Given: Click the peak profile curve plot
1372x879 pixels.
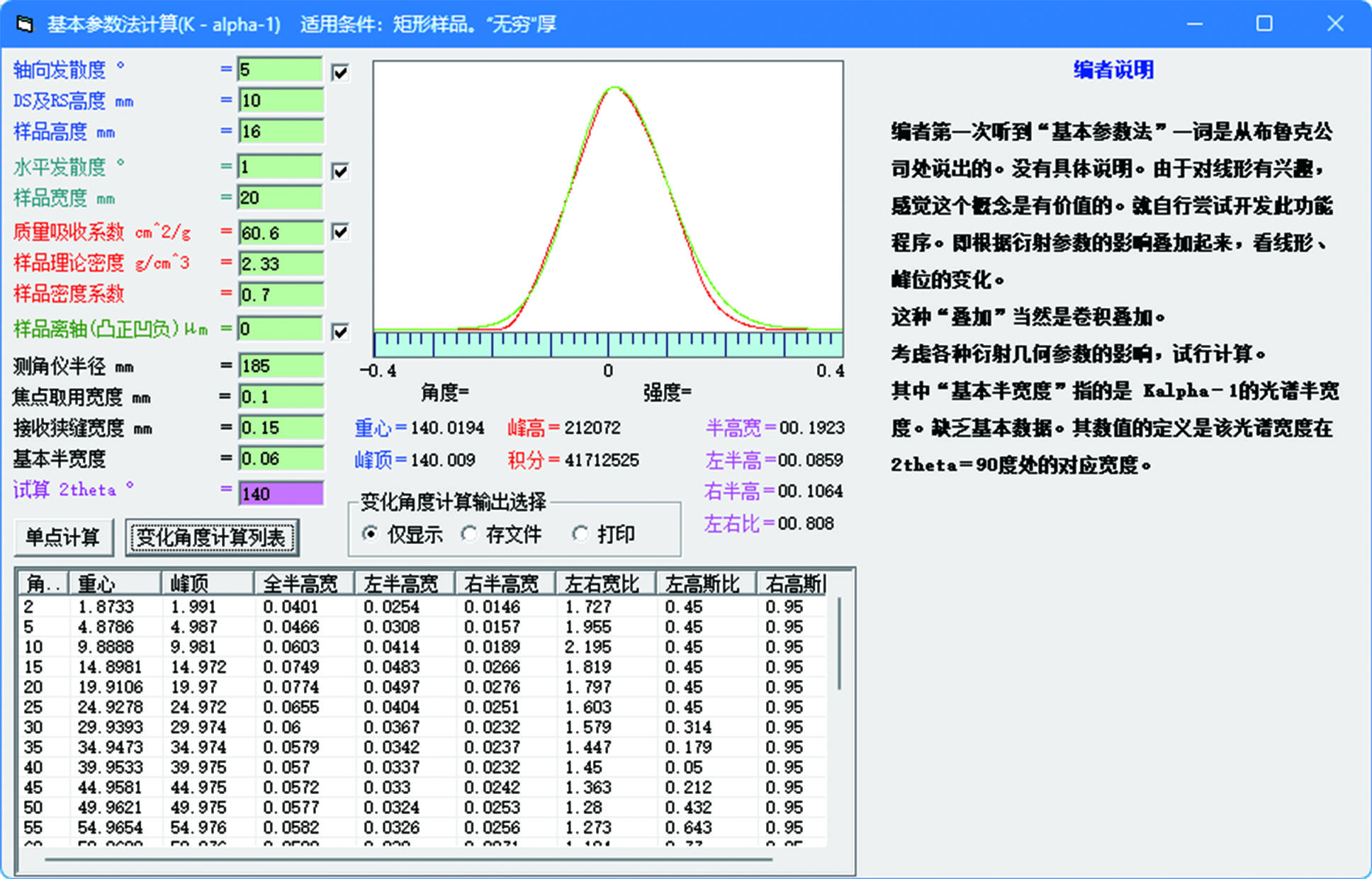Looking at the screenshot, I should coord(608,195).
